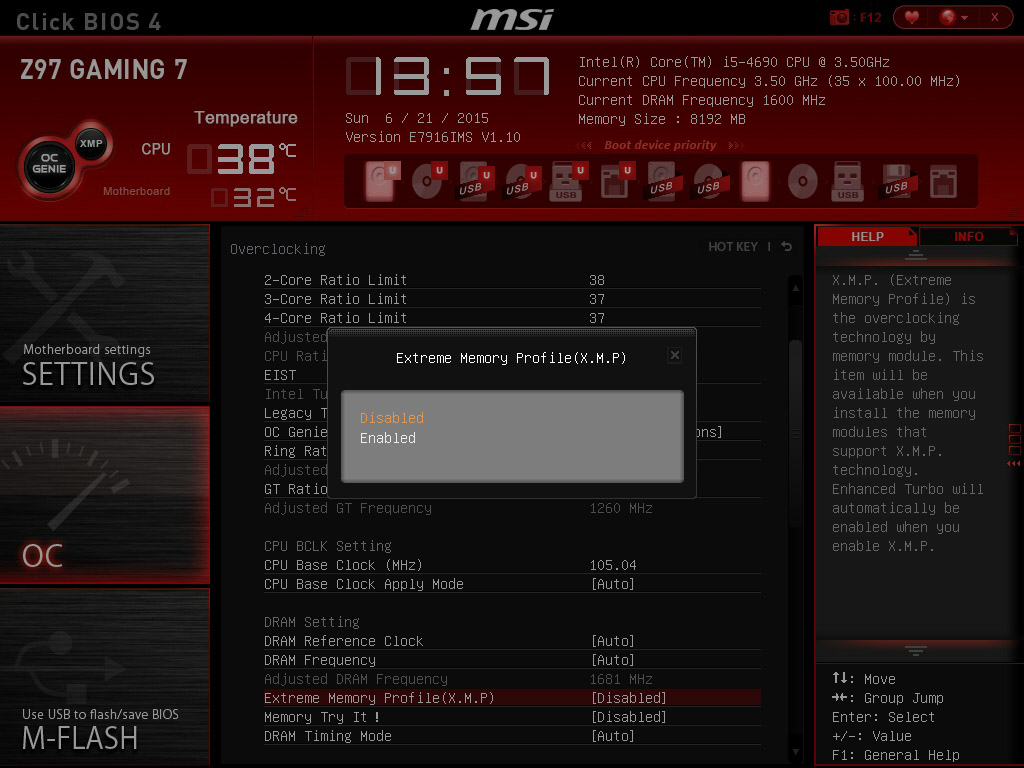
Task: Open the language selector globe dropdown
Action: (953, 17)
